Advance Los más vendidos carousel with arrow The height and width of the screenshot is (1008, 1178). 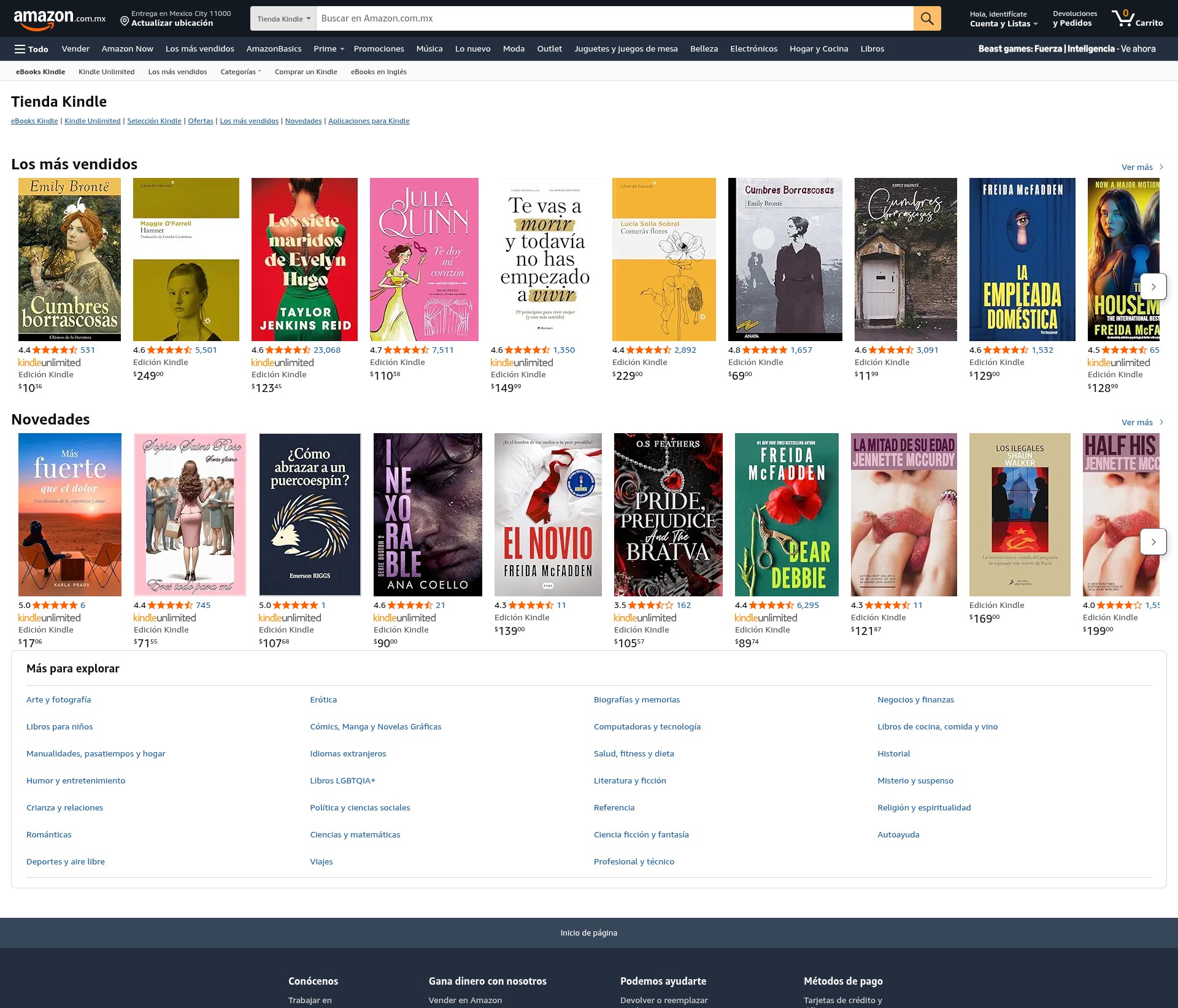click(x=1153, y=287)
